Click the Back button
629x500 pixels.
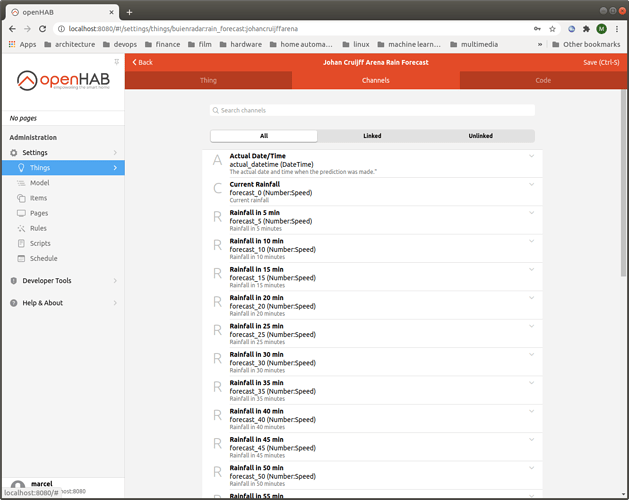[142, 62]
